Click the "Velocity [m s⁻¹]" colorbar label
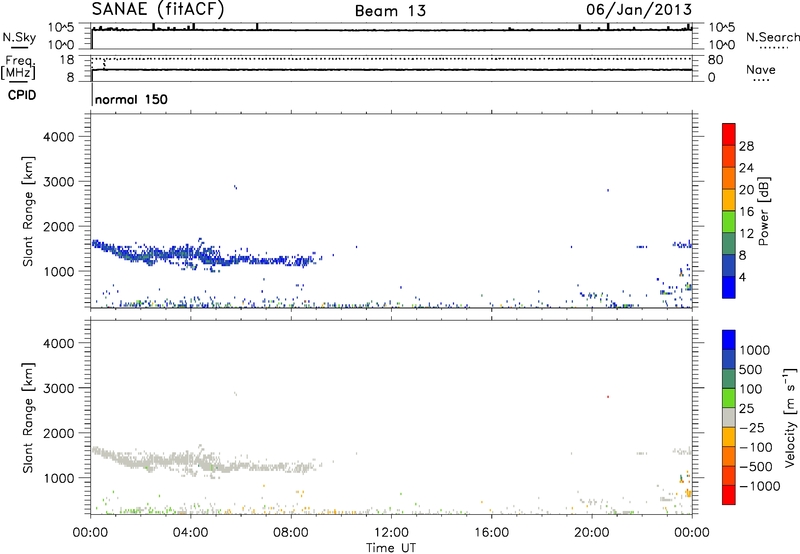Viewport: 800px width, 554px height. 790,417
